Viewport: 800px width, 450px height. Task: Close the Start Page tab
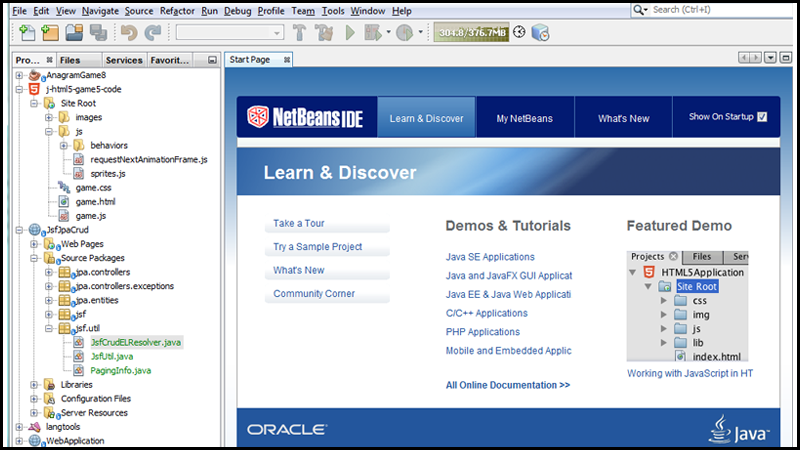287,60
